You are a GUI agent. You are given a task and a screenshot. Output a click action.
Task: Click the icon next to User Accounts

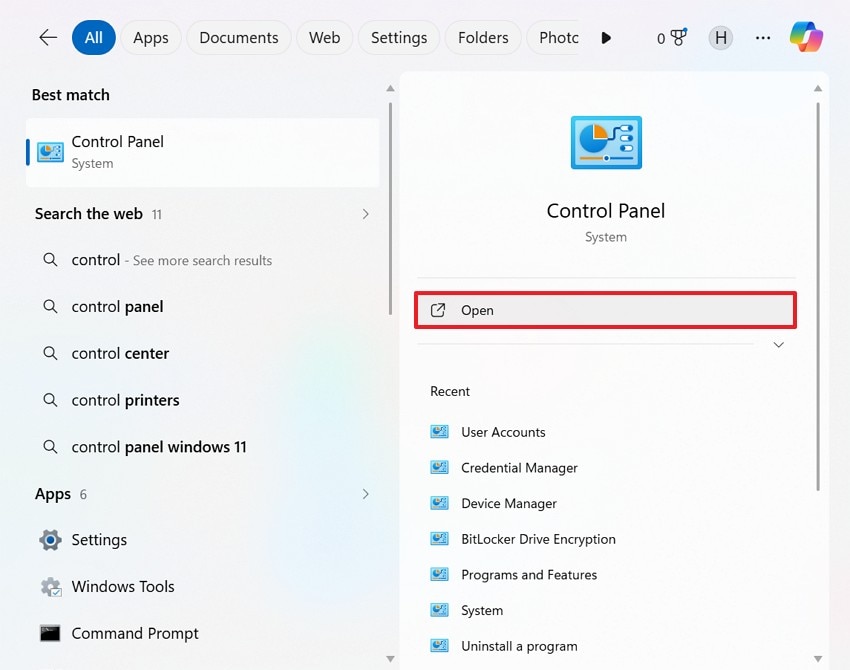(439, 431)
